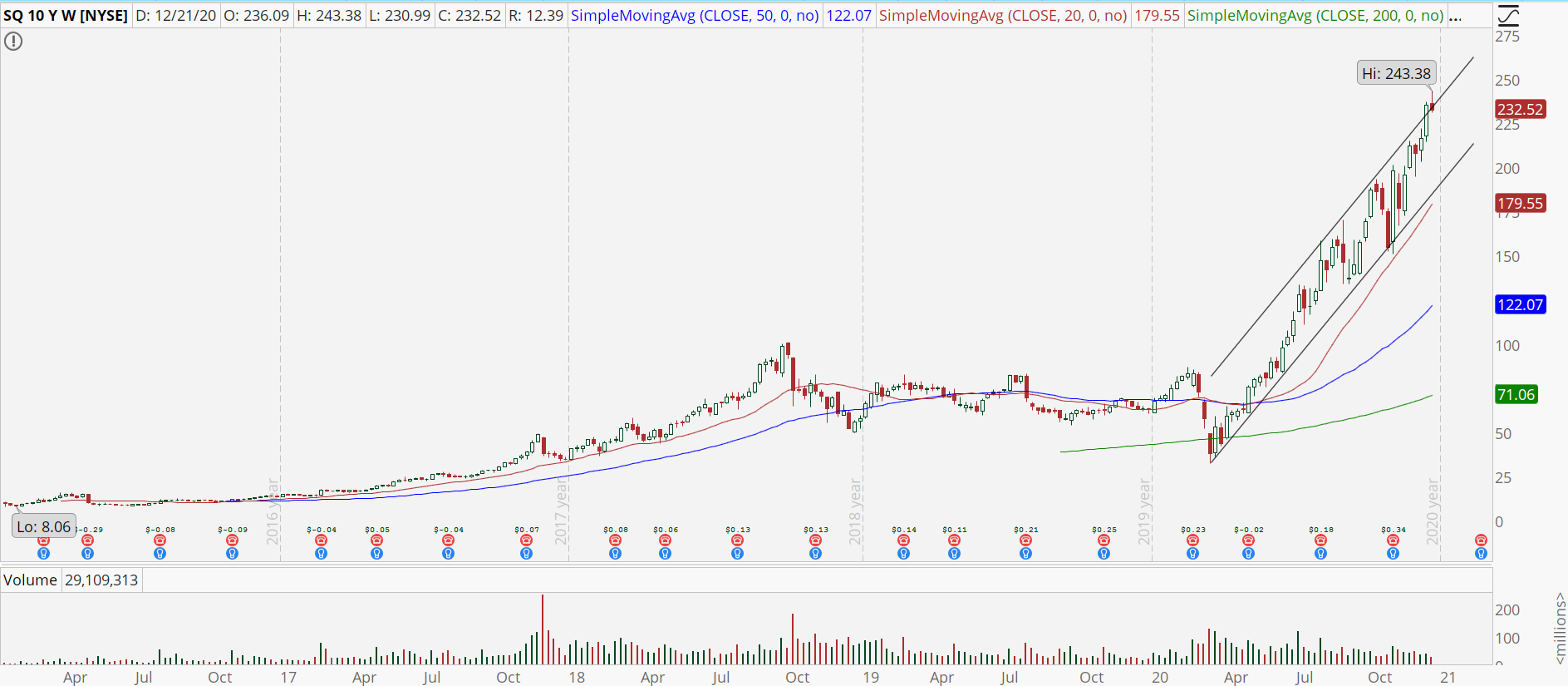
Task: Select the SimpleMovingAvg (CLOSE, 50, 0, no) study label
Action: [x=695, y=16]
